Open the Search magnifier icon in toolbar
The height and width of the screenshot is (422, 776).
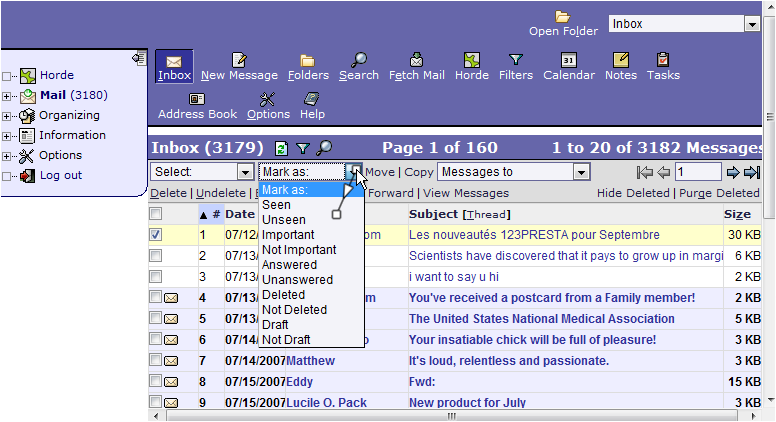(358, 61)
